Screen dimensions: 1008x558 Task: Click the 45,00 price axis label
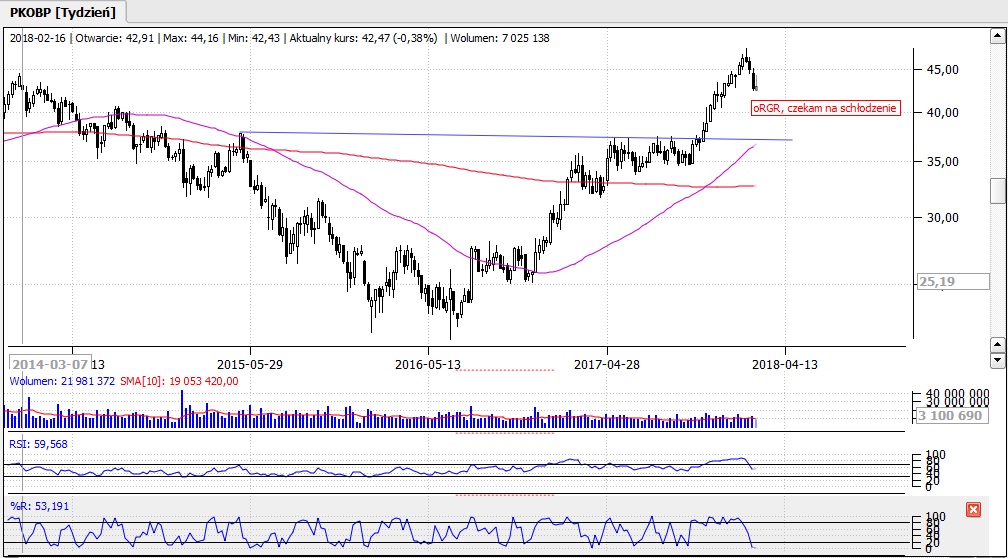click(x=944, y=69)
